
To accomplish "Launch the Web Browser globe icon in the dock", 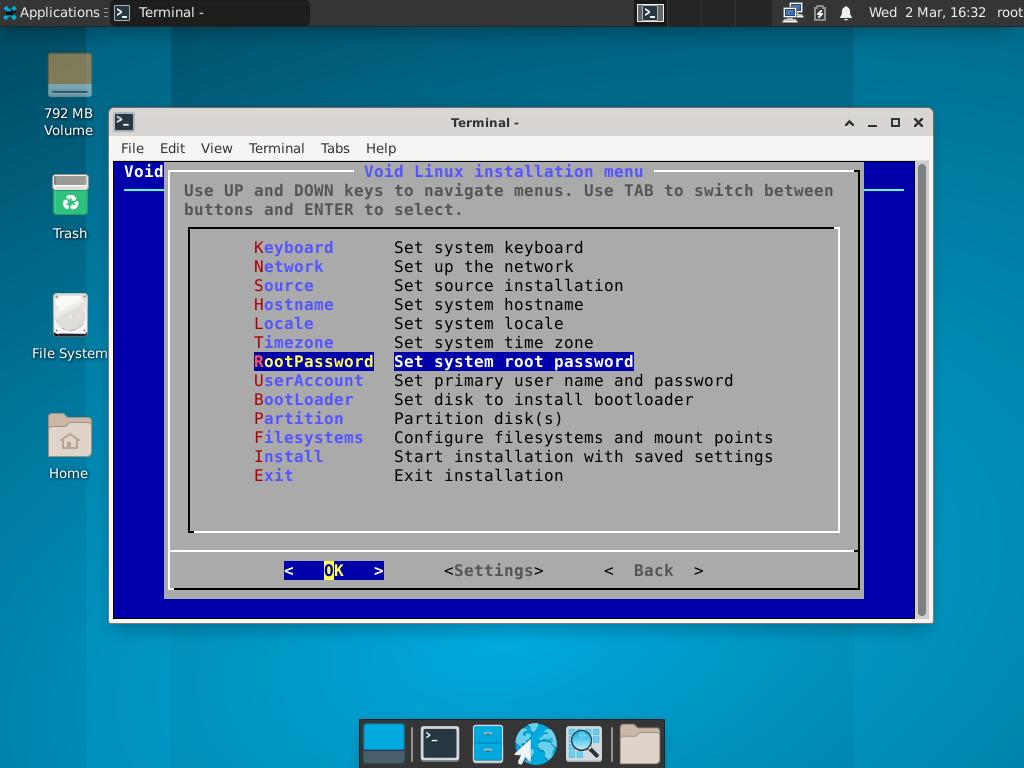I will tap(536, 743).
